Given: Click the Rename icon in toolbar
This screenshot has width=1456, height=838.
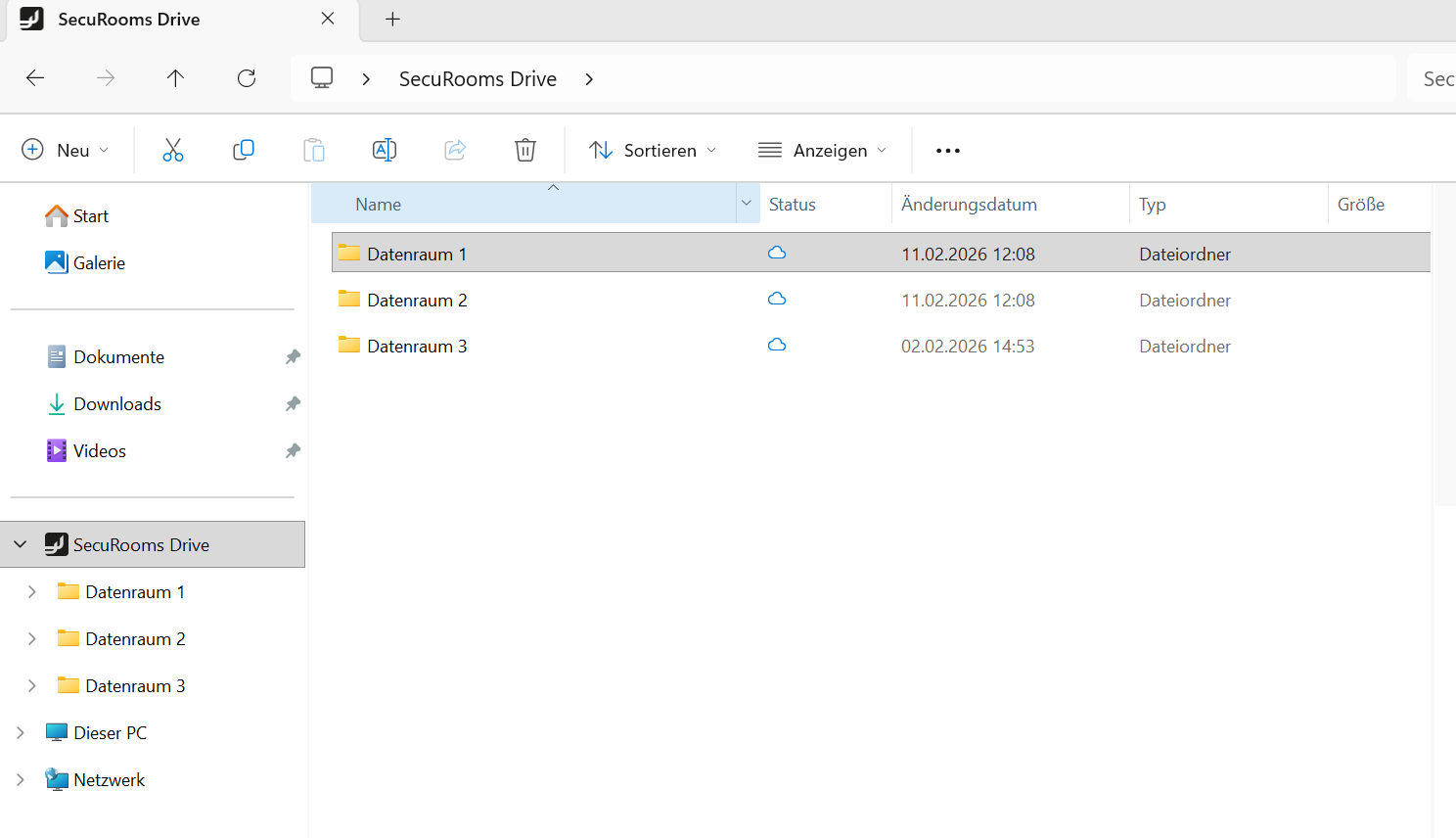Looking at the screenshot, I should (x=385, y=150).
